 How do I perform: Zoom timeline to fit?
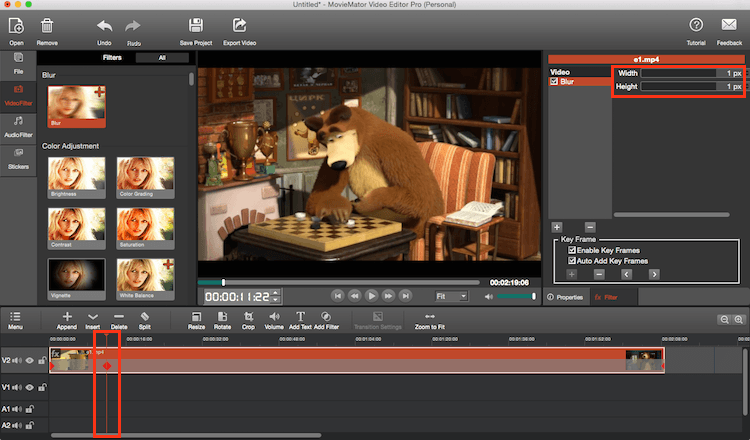coord(430,320)
